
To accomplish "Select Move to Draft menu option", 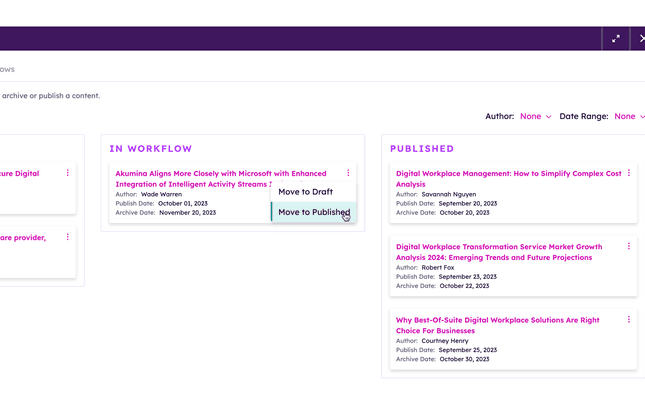I will 313,192.
